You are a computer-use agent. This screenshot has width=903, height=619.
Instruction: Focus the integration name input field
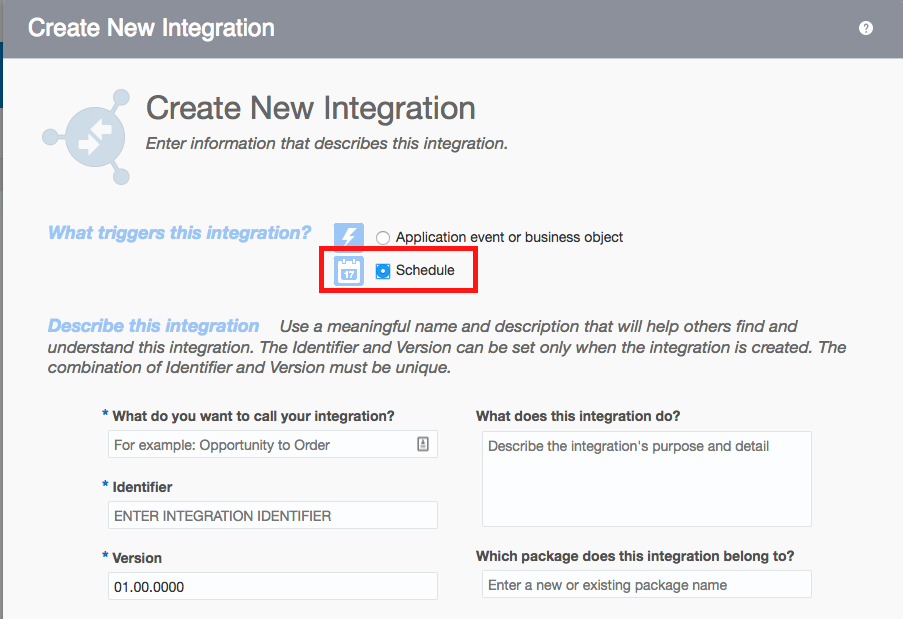pyautogui.click(x=260, y=445)
